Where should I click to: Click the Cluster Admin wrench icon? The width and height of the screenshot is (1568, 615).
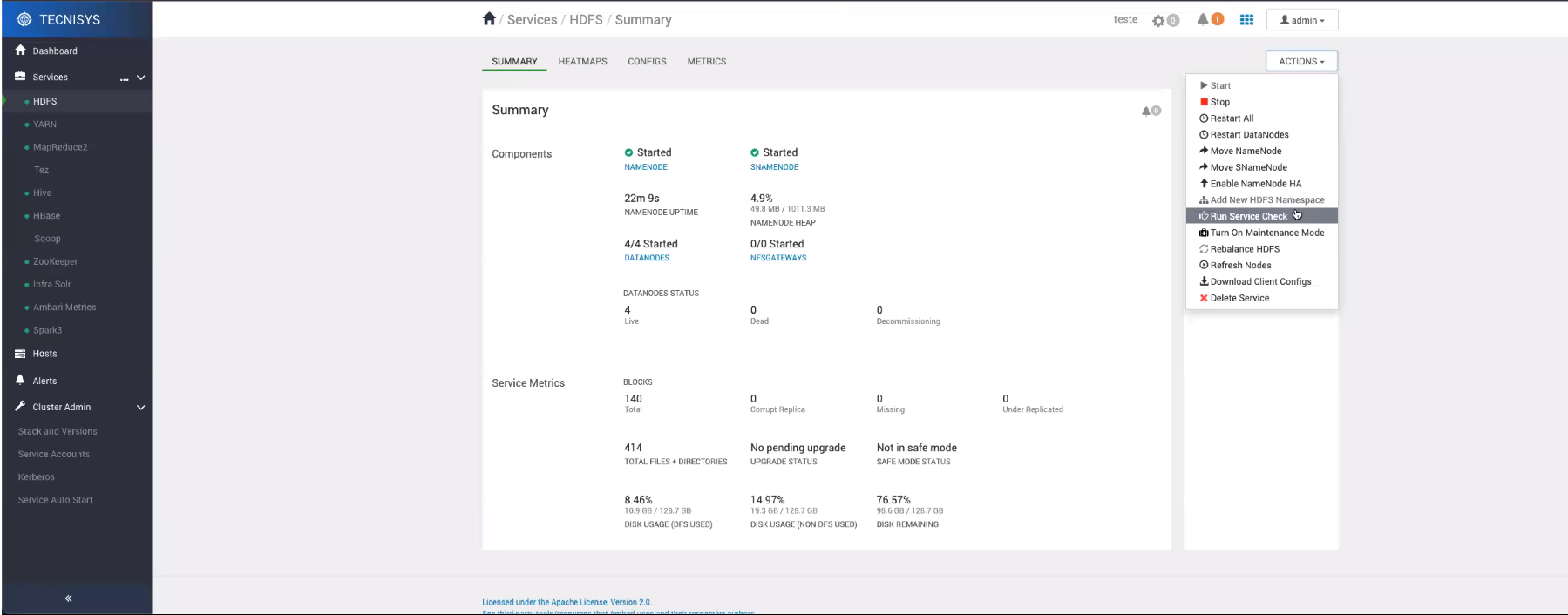point(20,407)
